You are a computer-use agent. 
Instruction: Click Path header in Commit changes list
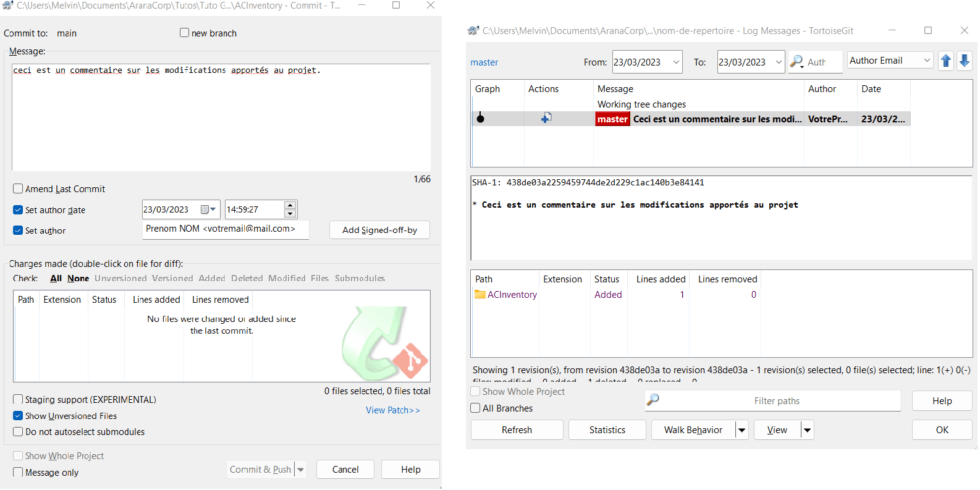pyautogui.click(x=26, y=299)
